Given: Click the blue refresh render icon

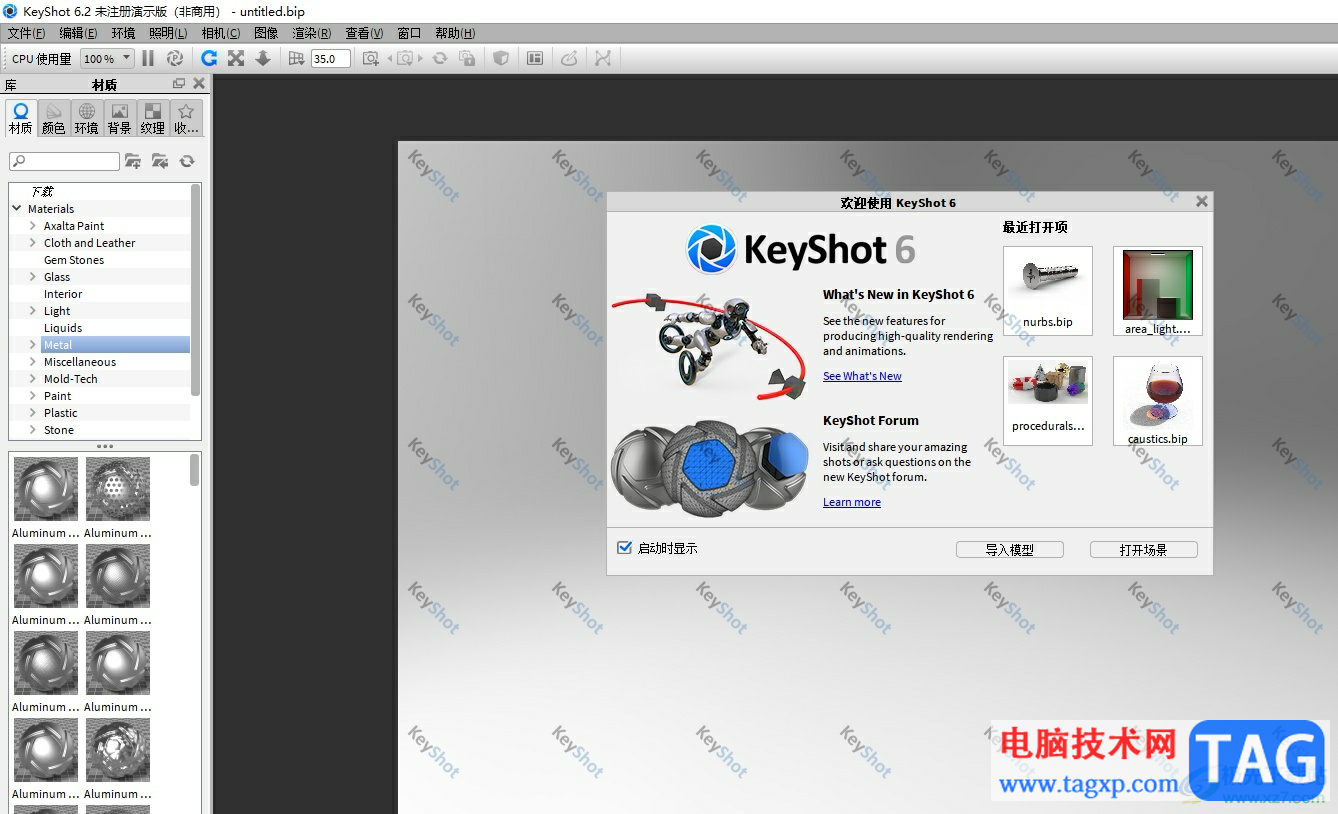Looking at the screenshot, I should 209,59.
